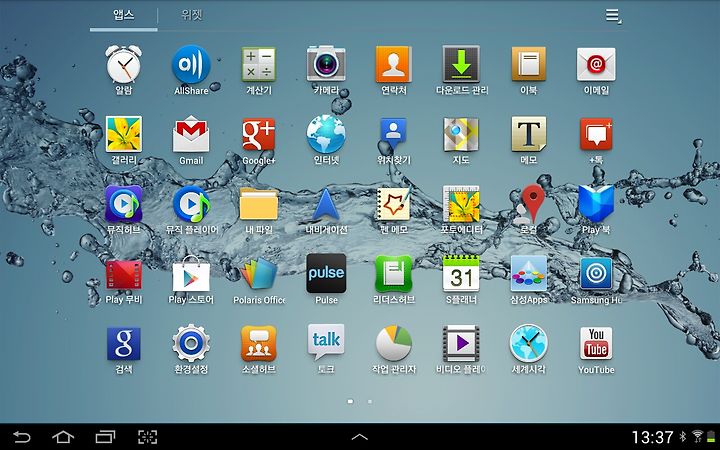The height and width of the screenshot is (450, 720).
Task: Open the Email app (이메일)
Action: (x=596, y=64)
